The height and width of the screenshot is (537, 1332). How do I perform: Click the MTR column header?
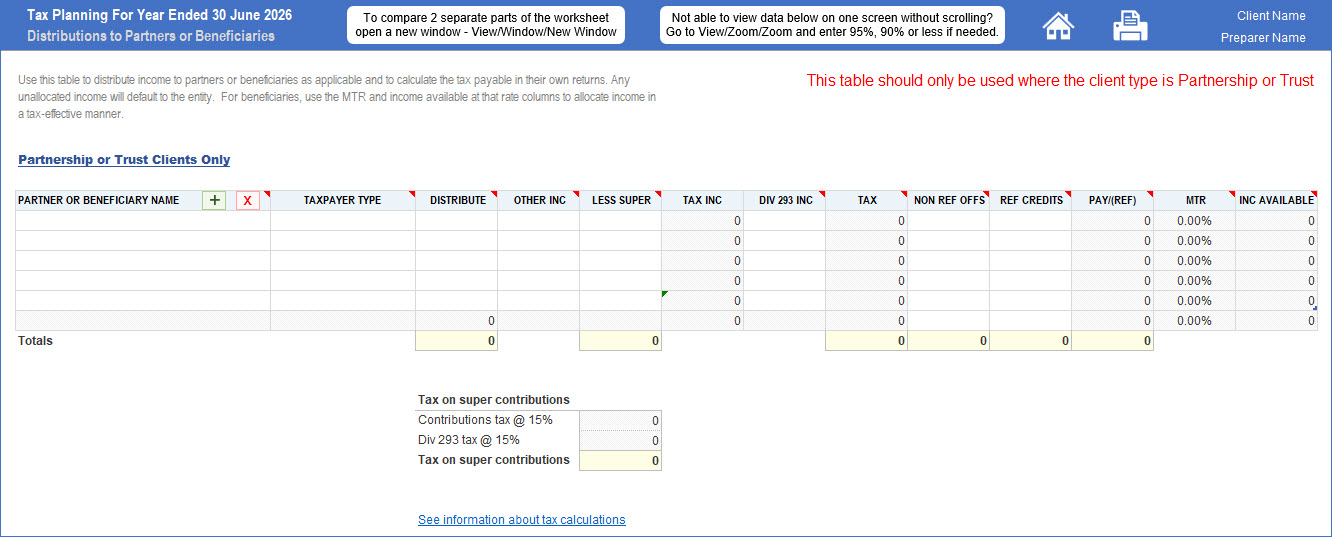click(x=1195, y=200)
